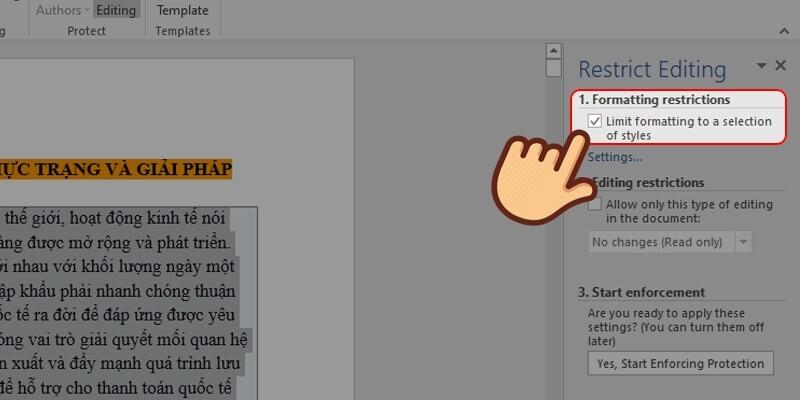Click the Formatting restrictions section heading
The height and width of the screenshot is (400, 800).
[654, 100]
